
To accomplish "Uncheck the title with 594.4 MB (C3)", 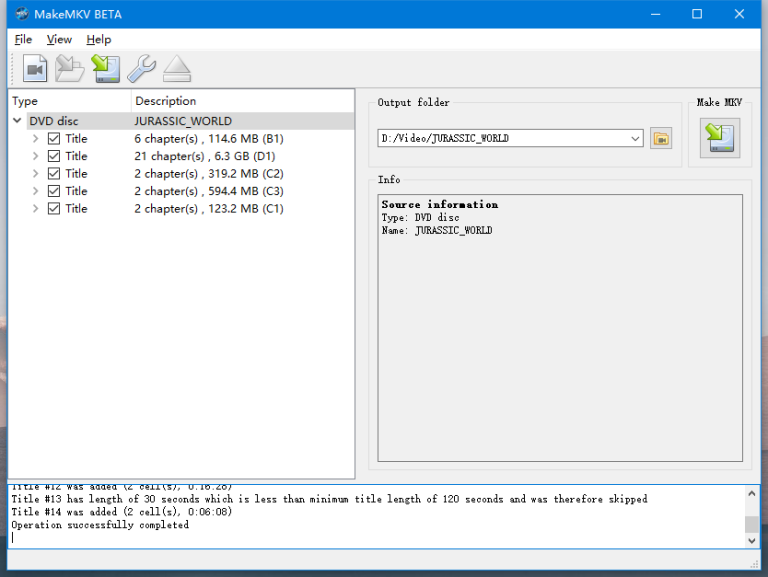I will tap(54, 191).
